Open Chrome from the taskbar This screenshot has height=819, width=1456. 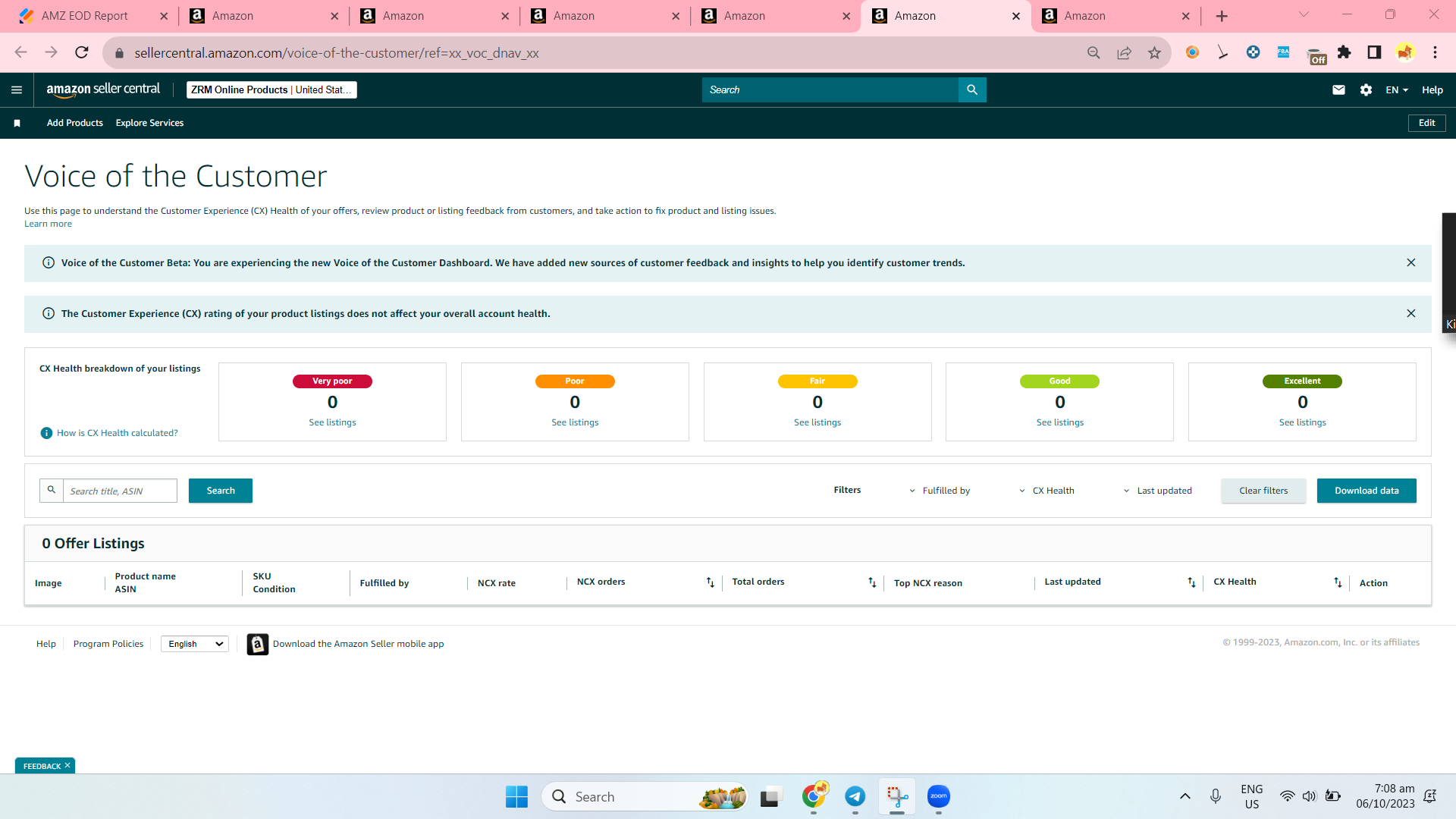pos(814,796)
